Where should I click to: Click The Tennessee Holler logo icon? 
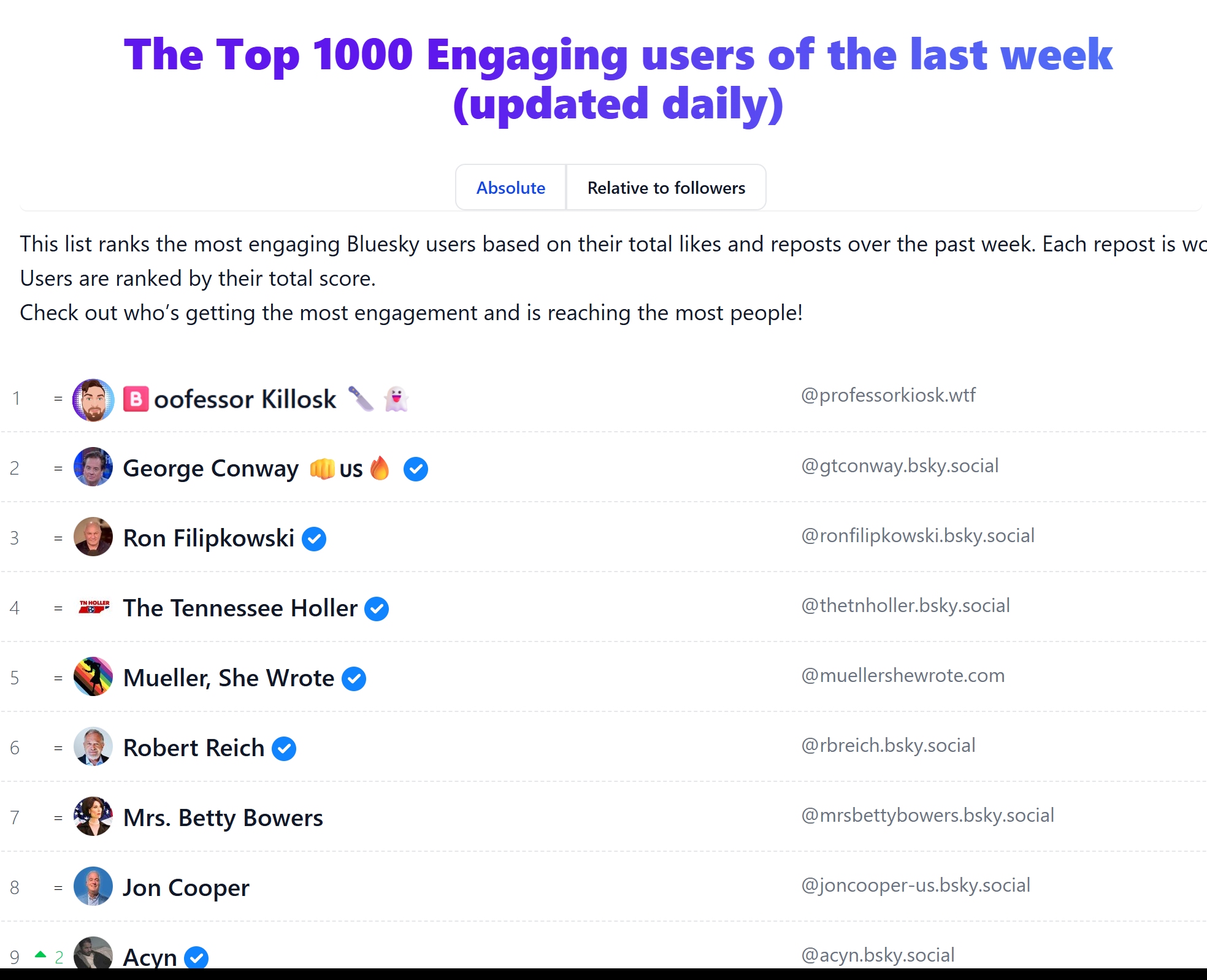point(94,607)
